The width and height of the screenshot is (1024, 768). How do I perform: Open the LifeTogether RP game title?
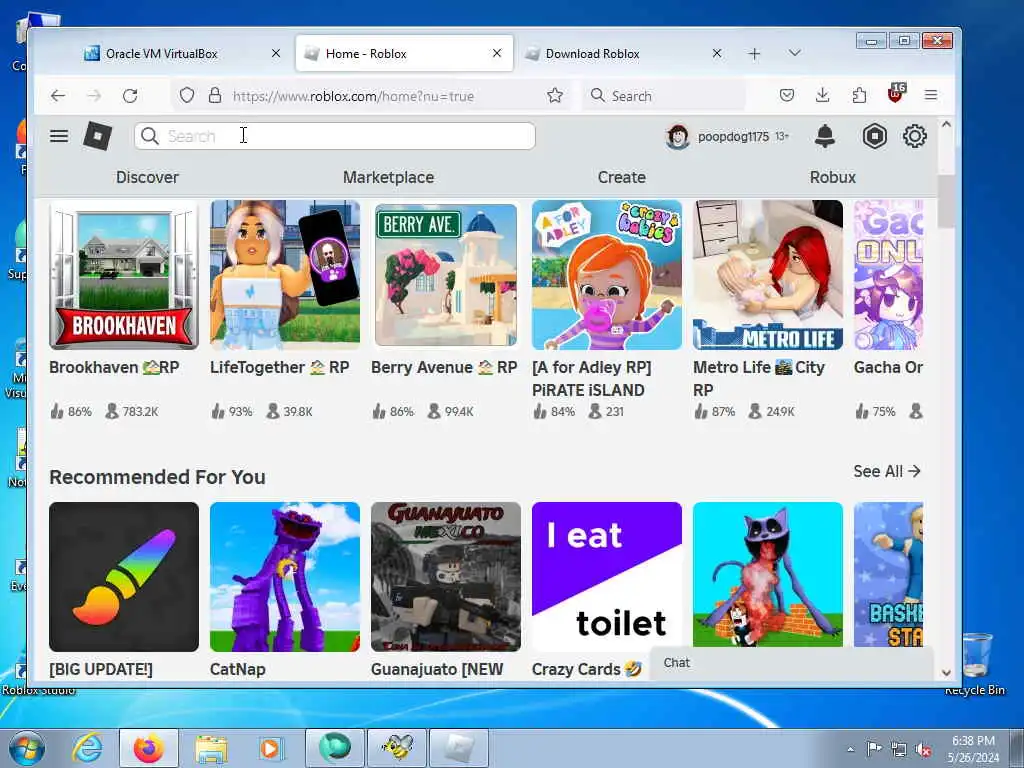tap(280, 368)
